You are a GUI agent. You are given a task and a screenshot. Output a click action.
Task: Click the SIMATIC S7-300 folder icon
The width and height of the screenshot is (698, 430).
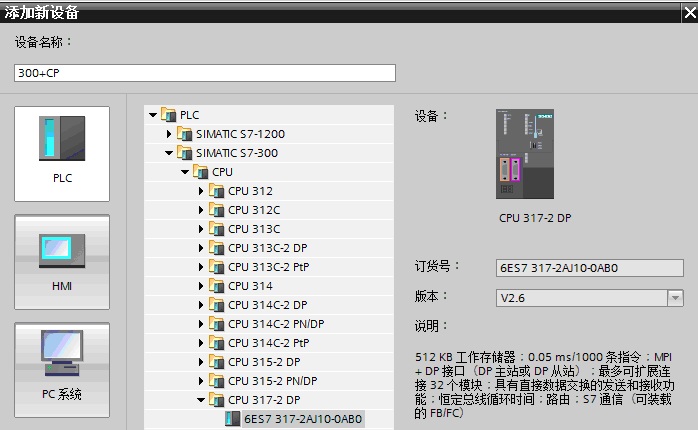point(184,153)
